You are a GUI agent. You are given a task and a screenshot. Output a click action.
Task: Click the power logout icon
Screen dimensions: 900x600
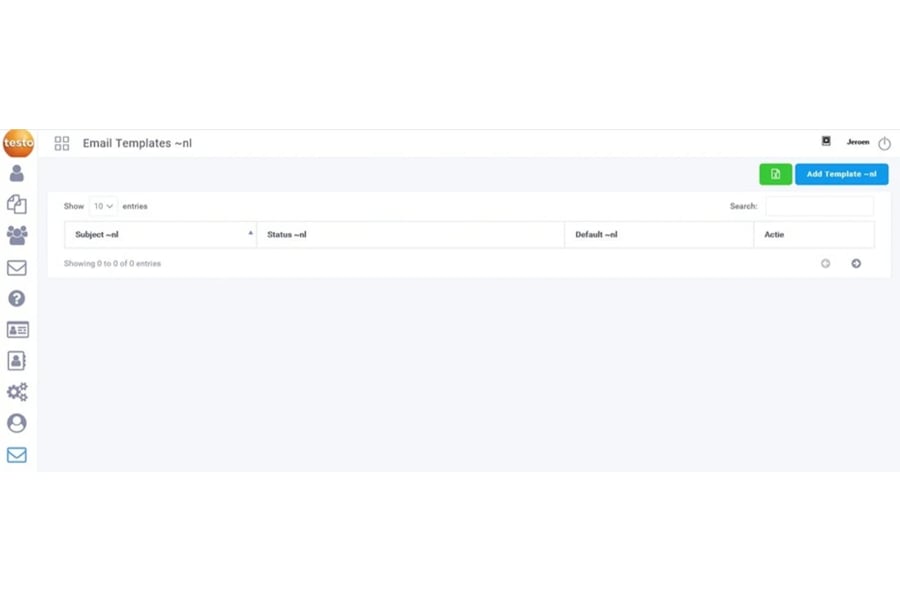(884, 144)
